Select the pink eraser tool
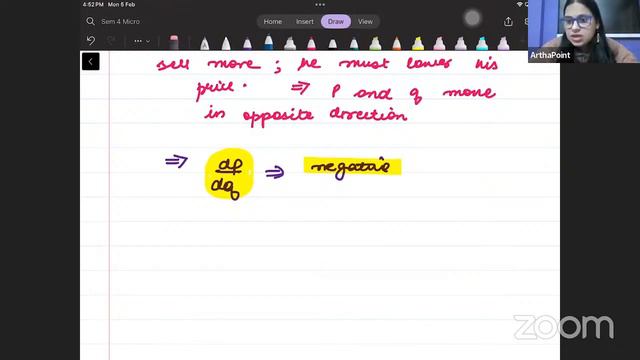Viewport: 640px width, 360px height. [174, 43]
